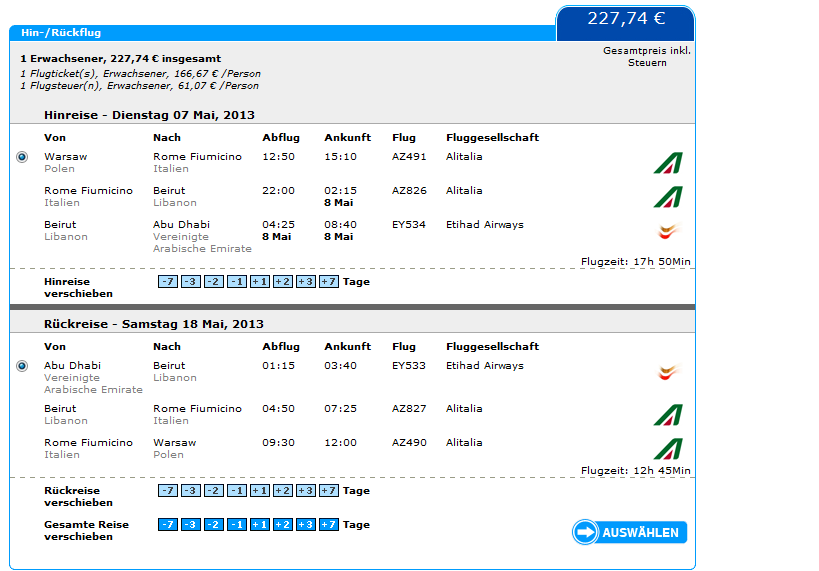Click the 15:10 arrival time

(341, 157)
